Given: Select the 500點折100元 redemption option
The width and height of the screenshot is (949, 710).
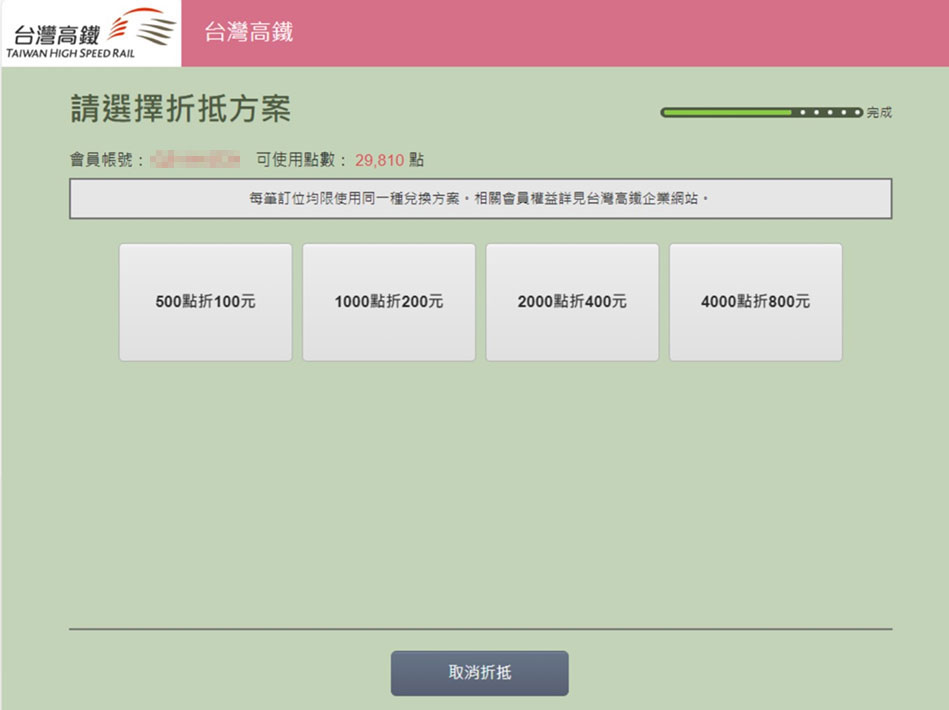Looking at the screenshot, I should click(x=205, y=302).
